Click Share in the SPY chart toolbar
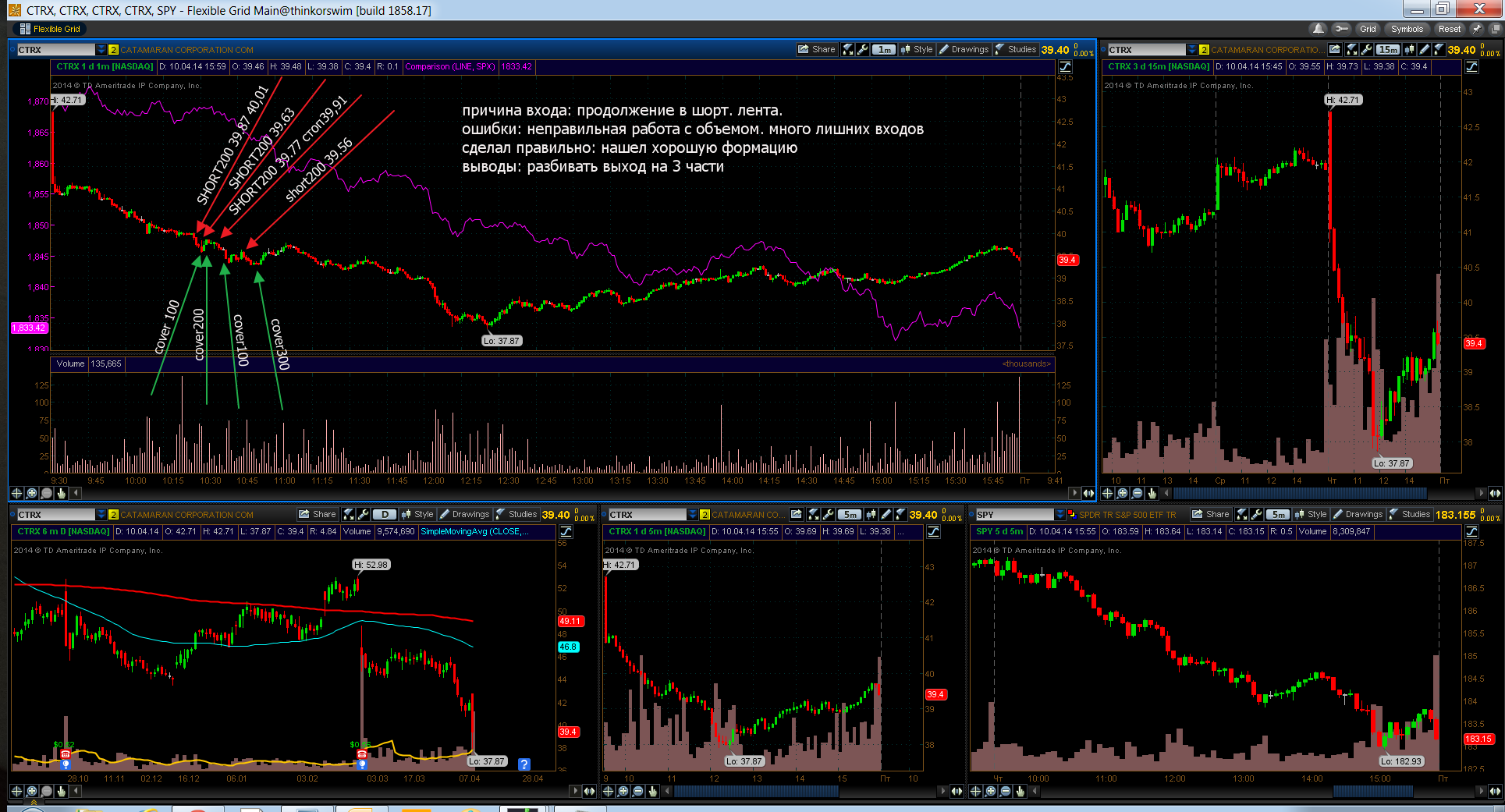The image size is (1505, 812). [x=1210, y=514]
